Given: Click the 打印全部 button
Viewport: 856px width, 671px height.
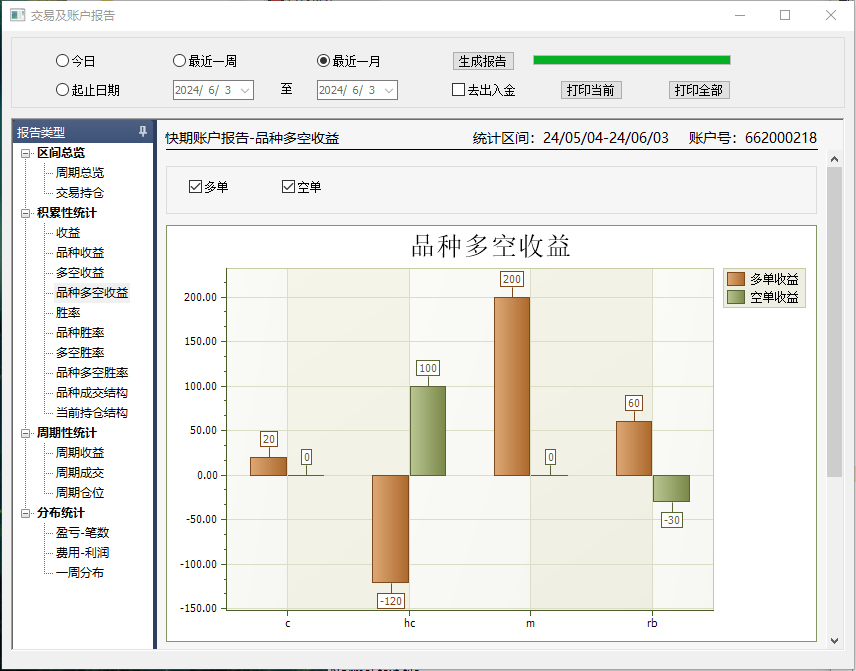Looking at the screenshot, I should 699,90.
